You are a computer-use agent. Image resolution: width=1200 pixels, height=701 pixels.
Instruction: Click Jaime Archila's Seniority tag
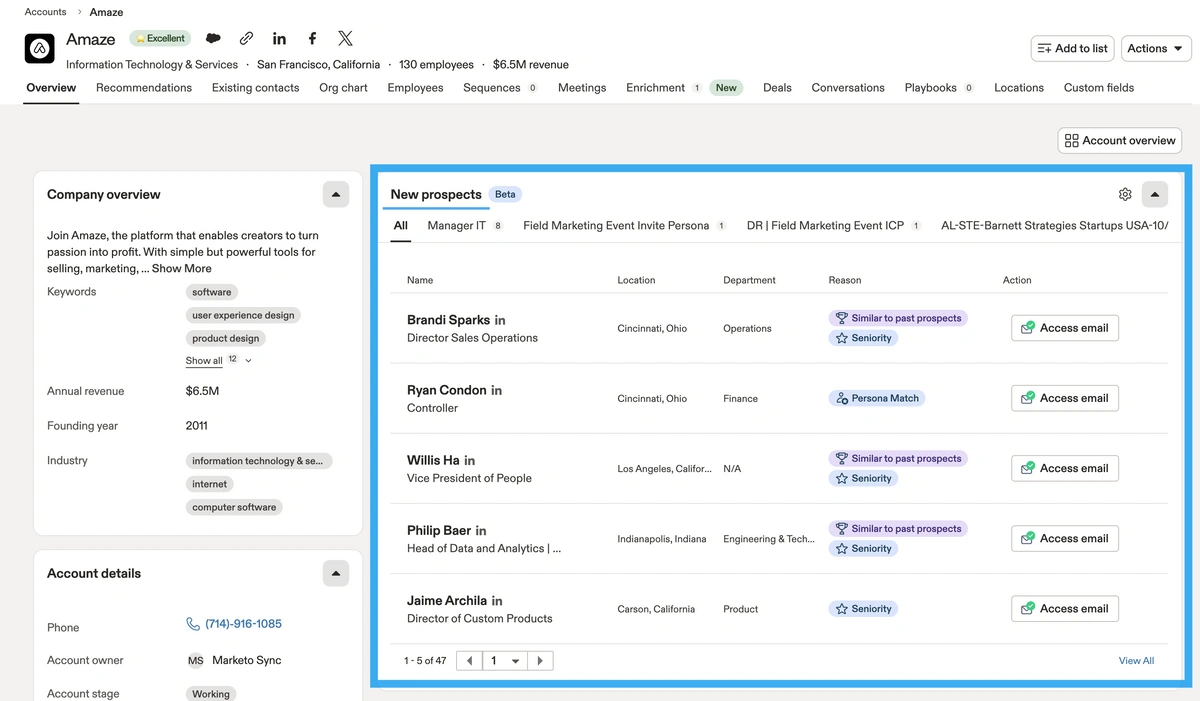click(x=863, y=608)
